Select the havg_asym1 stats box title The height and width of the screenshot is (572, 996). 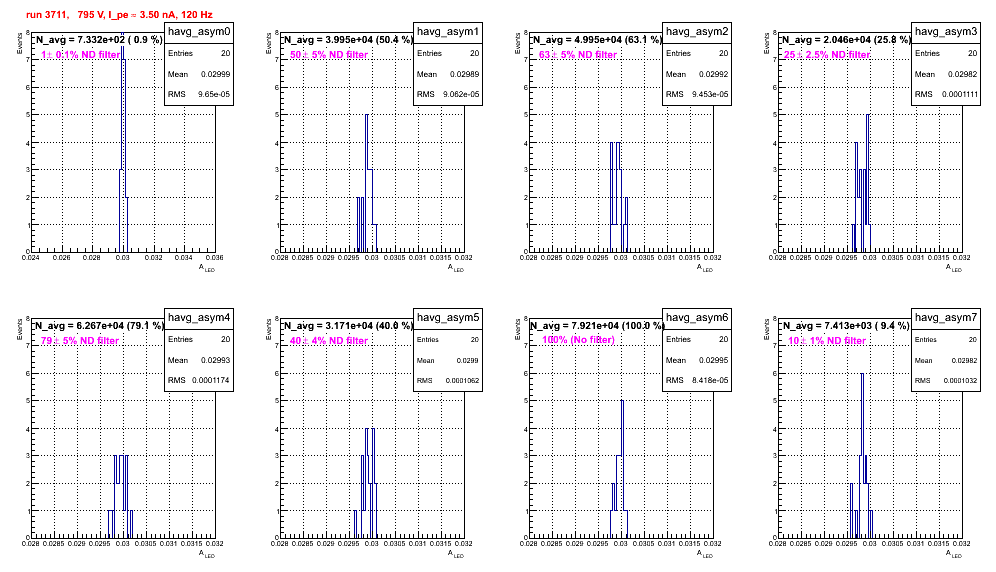[448, 32]
